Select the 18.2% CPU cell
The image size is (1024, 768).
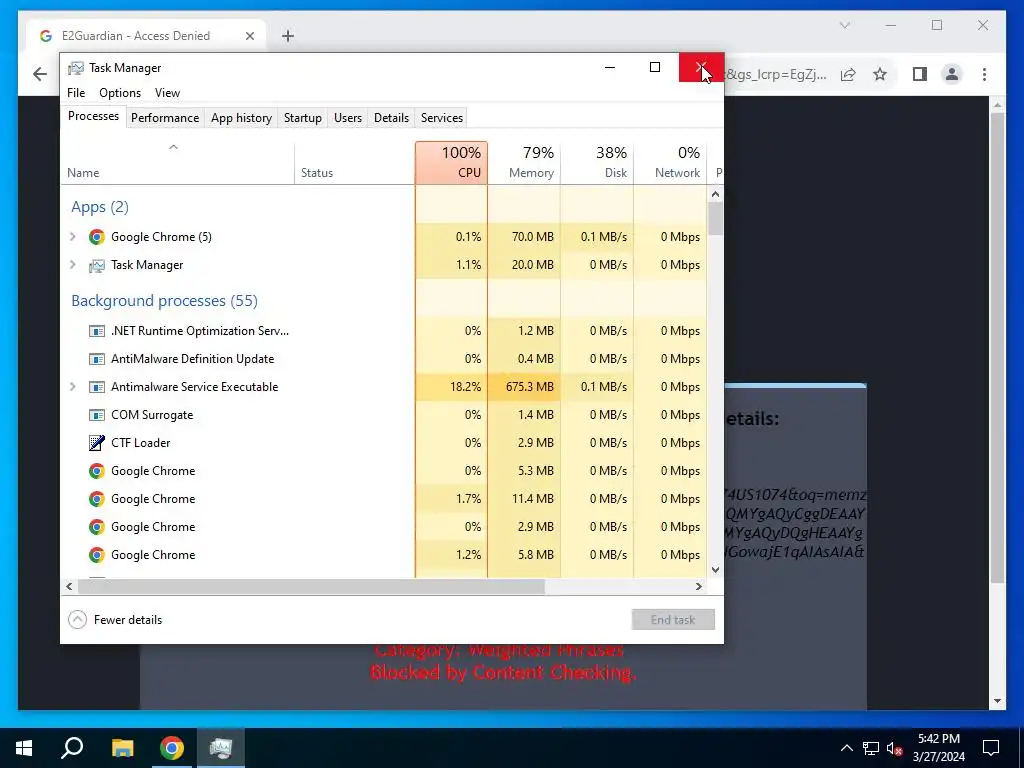coord(451,387)
